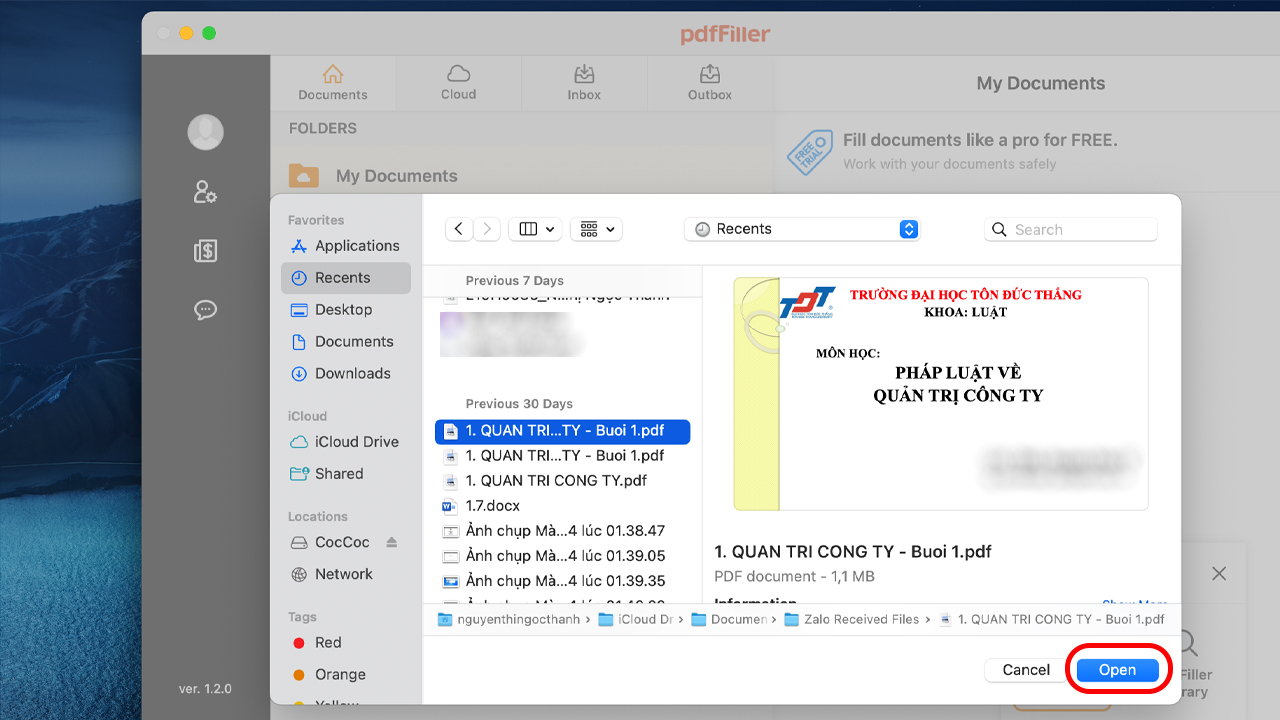Open the Documents tab in pdfFiller

333,82
